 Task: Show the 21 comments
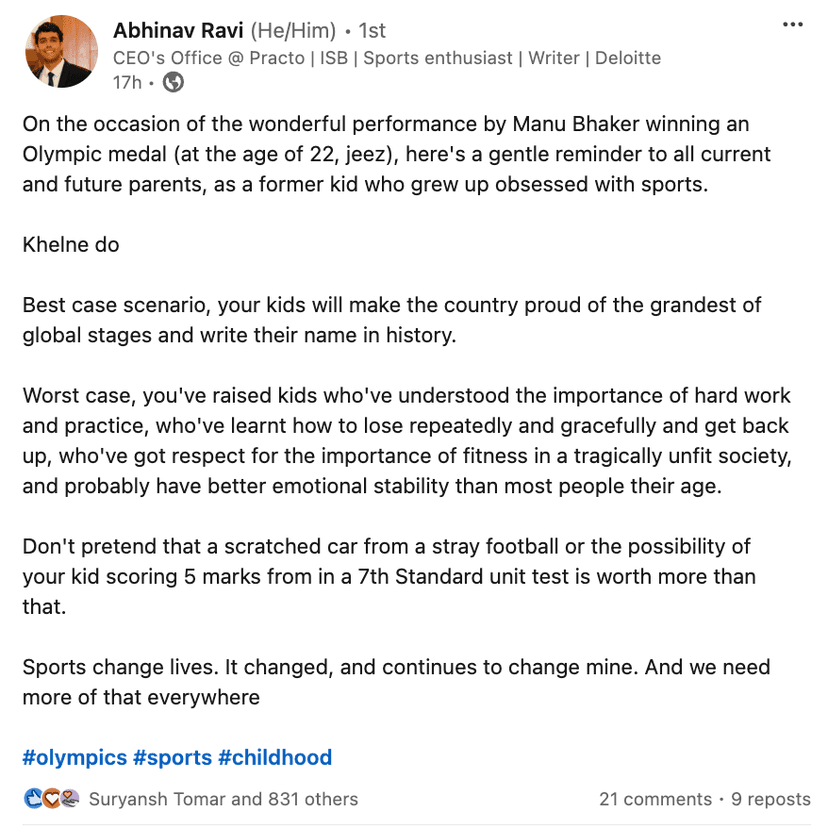tap(654, 799)
